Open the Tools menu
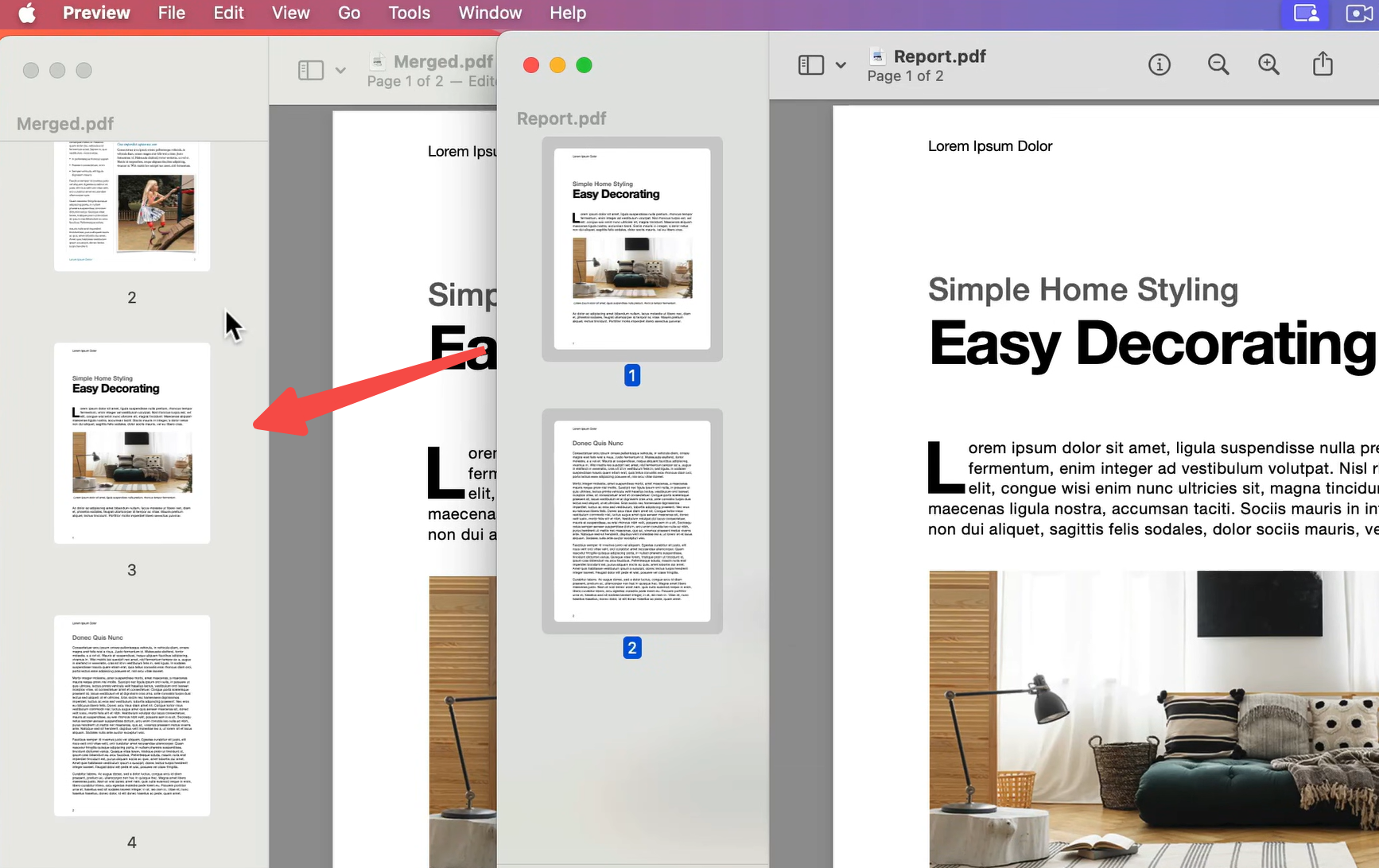The width and height of the screenshot is (1379, 868). pos(410,14)
